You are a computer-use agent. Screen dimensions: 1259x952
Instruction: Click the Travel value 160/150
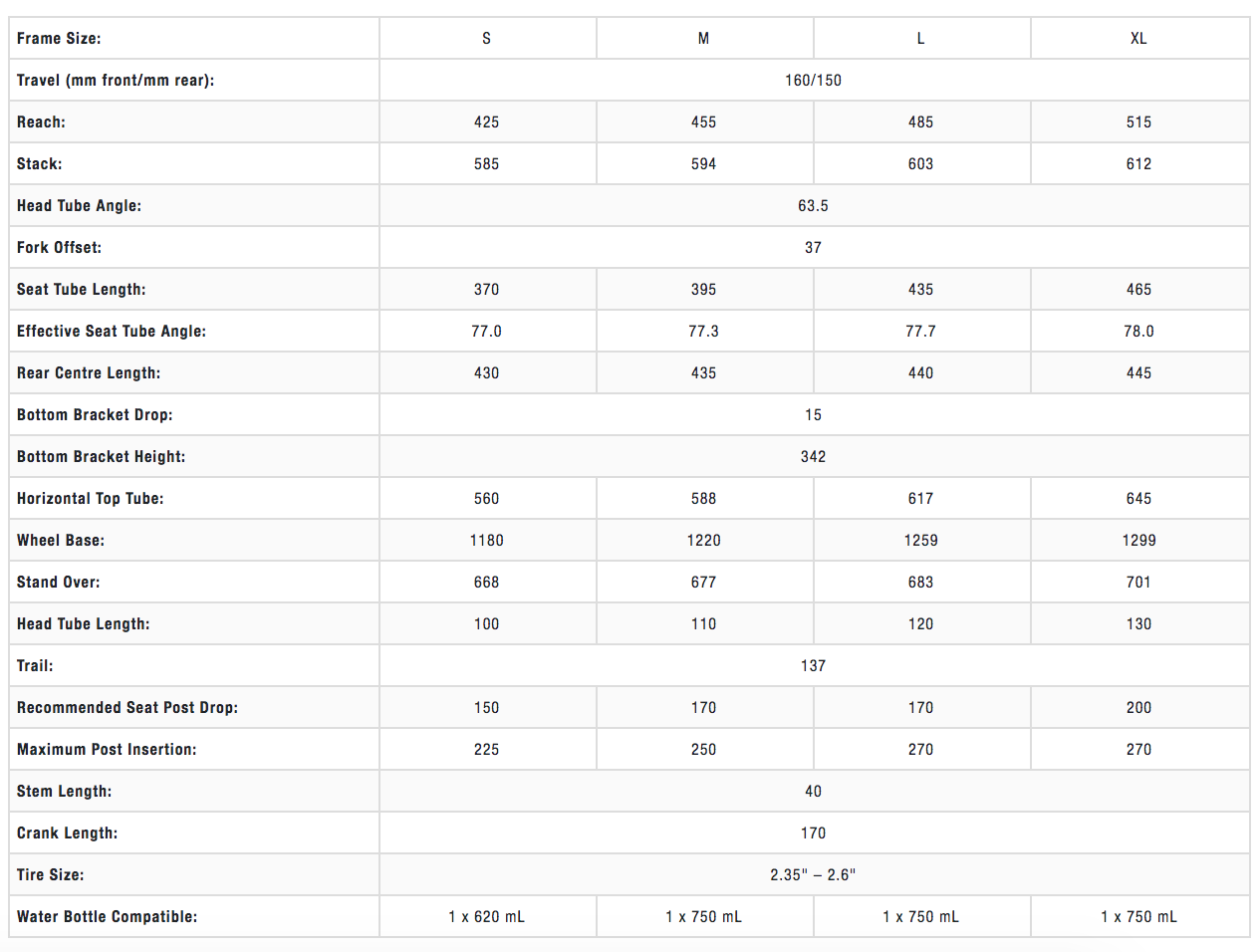[813, 81]
